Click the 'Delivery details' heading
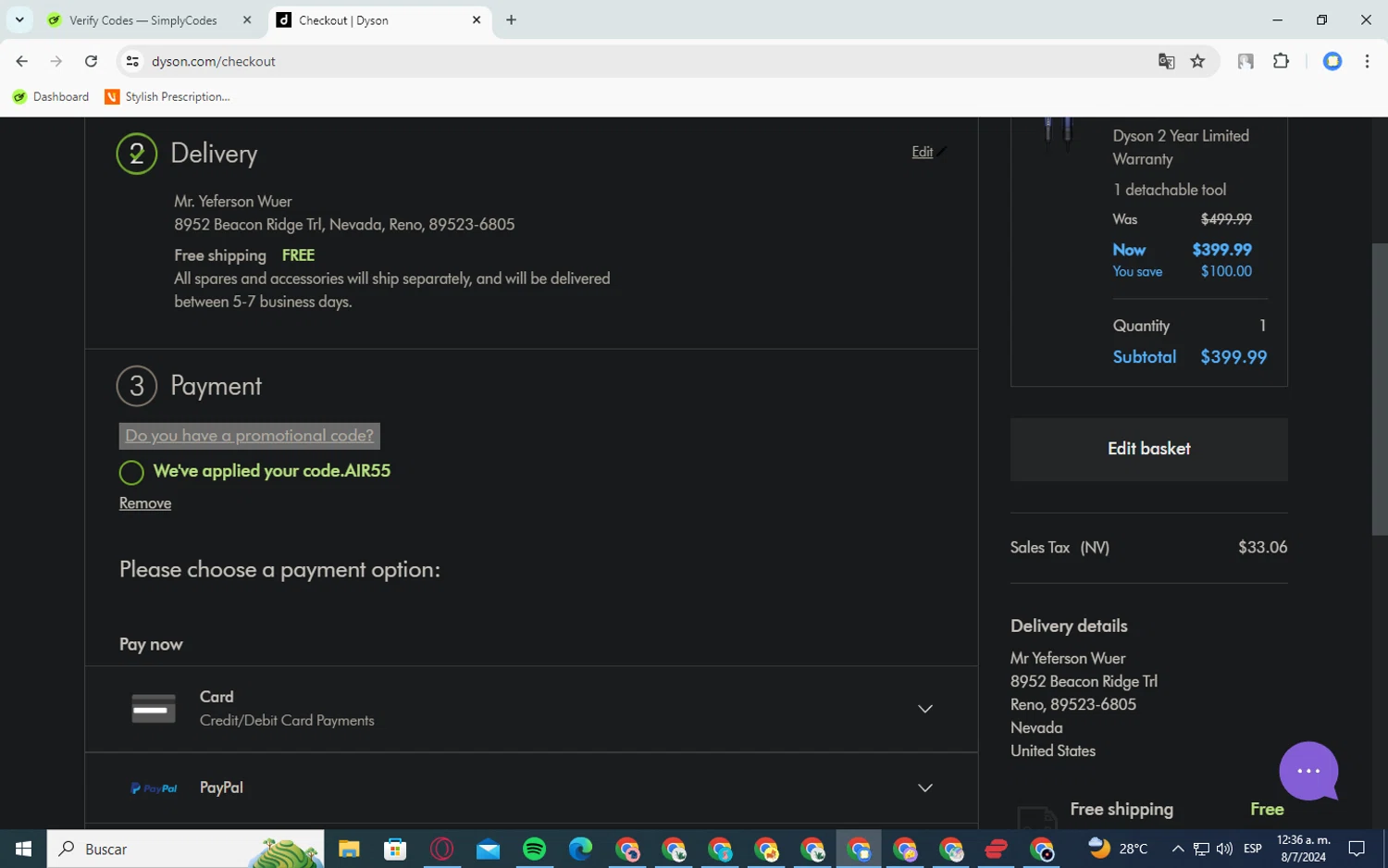Screen dimensions: 1388x868 pos(1069,626)
